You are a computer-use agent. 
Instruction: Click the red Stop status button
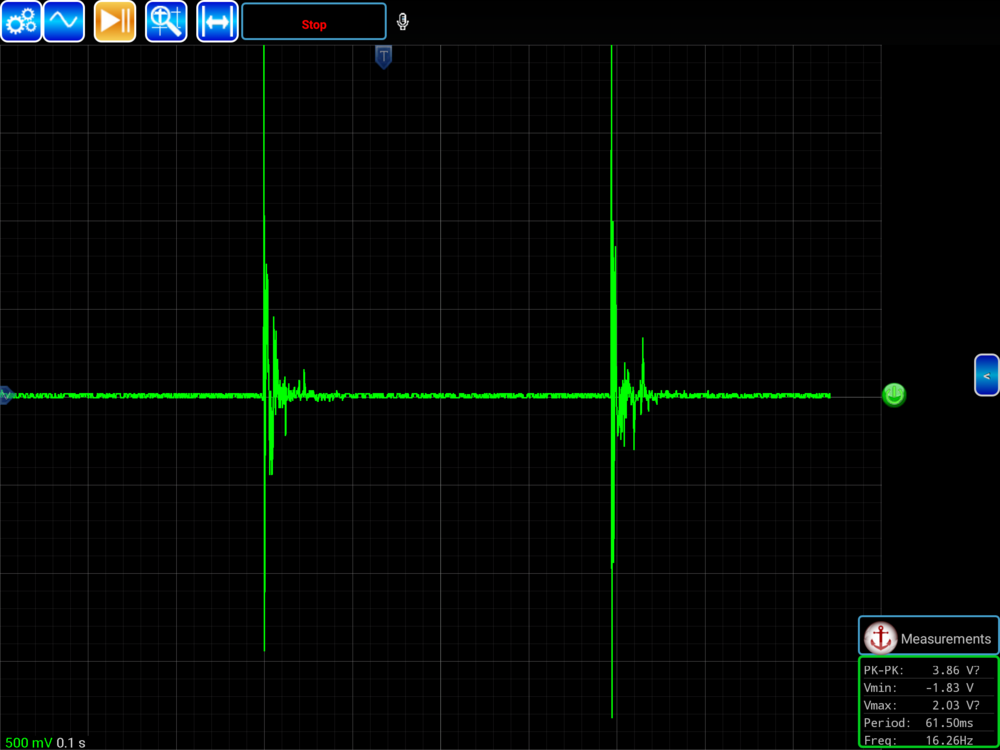(x=314, y=22)
